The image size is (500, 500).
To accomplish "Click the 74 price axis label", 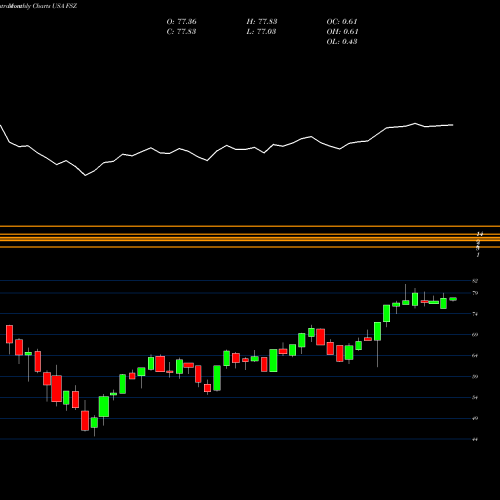I will [475, 314].
